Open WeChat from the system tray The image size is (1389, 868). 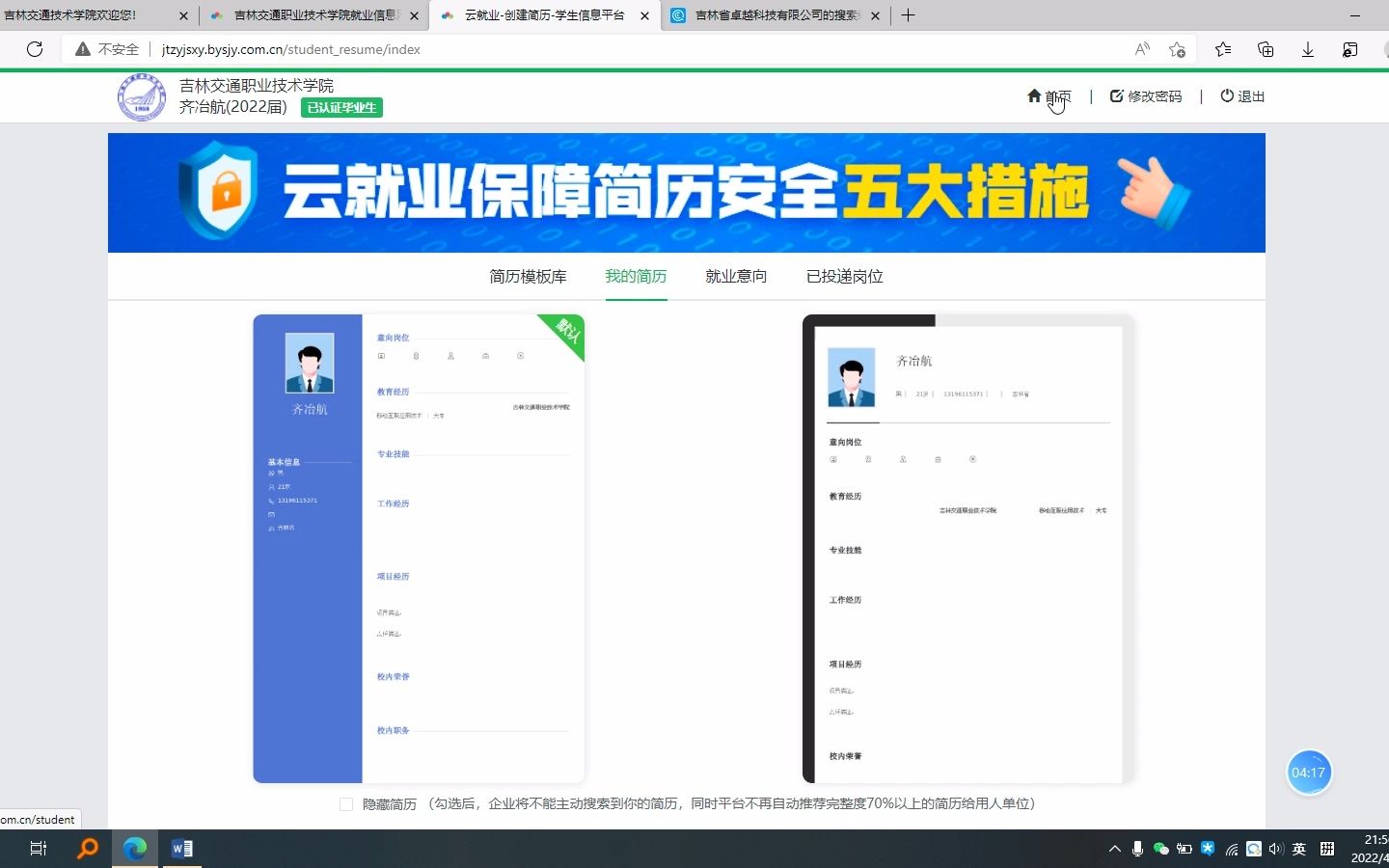click(1161, 849)
